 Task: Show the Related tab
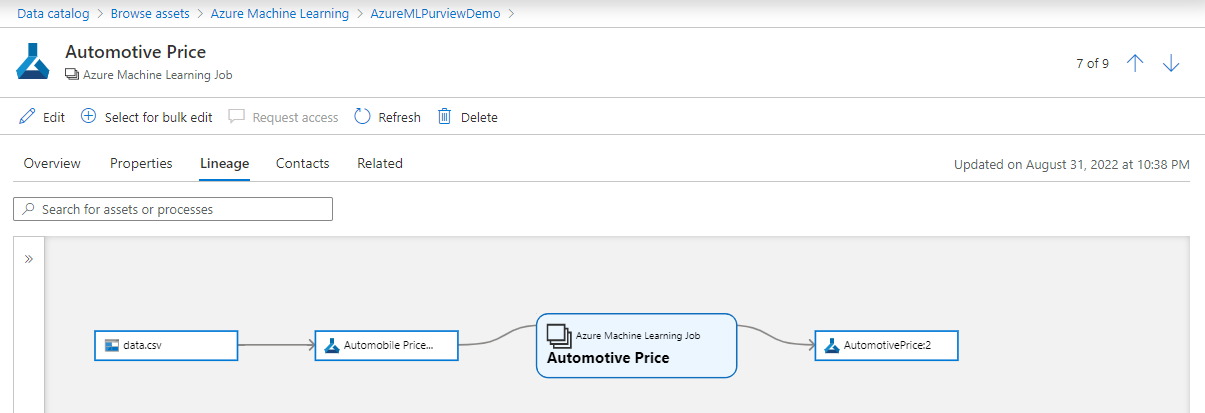point(380,163)
